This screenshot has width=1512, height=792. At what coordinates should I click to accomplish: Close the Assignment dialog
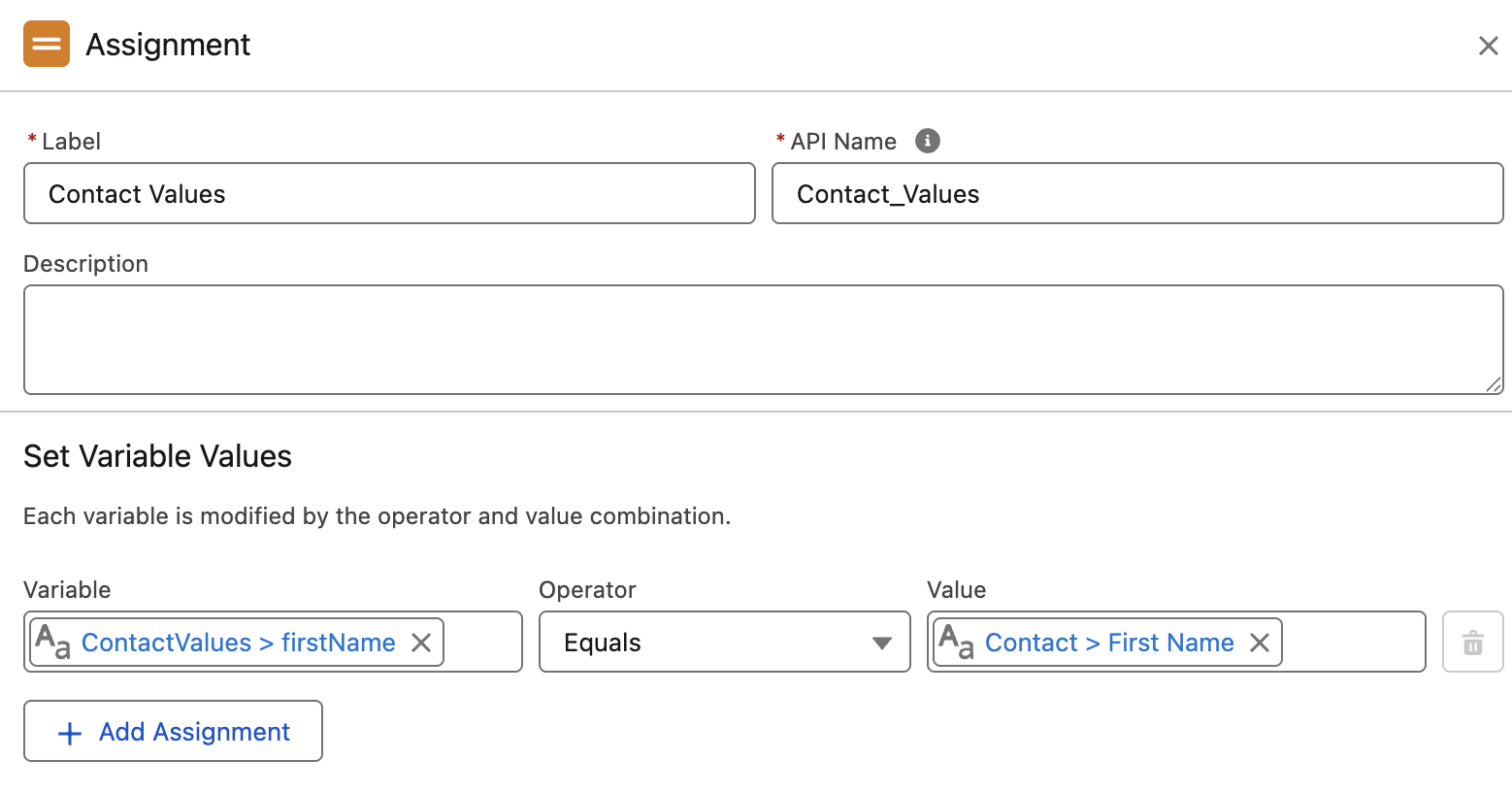click(1488, 45)
